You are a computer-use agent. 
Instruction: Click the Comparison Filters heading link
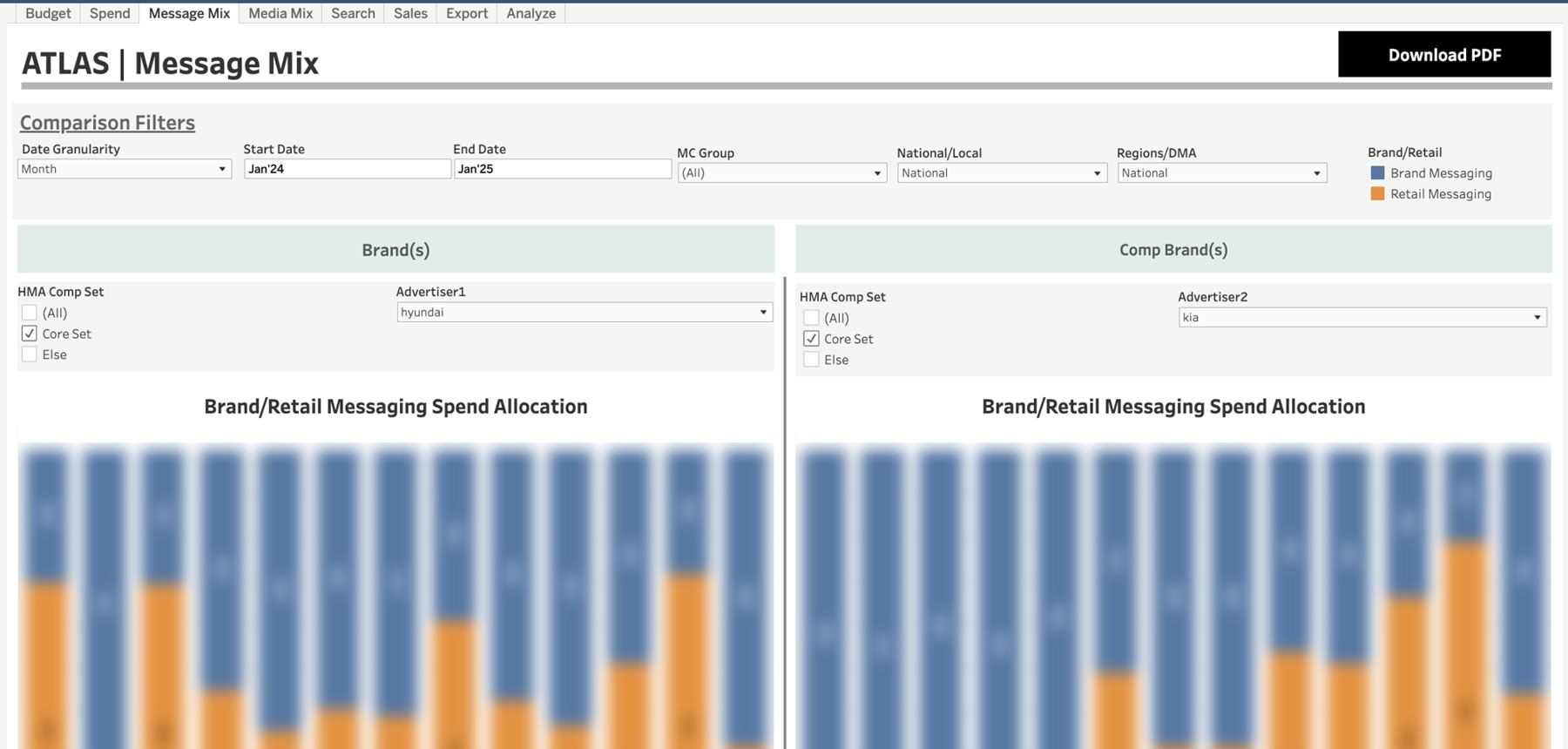[107, 123]
